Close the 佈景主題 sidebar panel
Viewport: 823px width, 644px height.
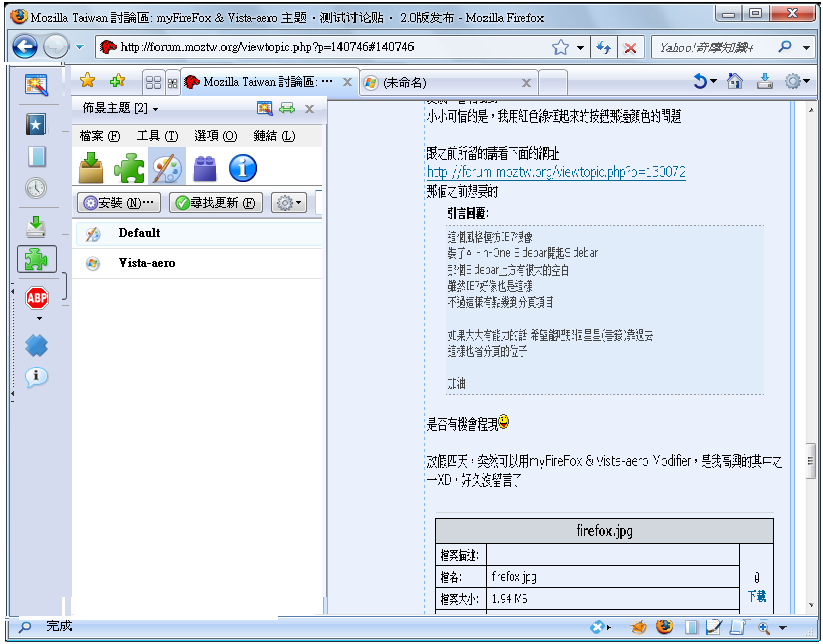310,108
